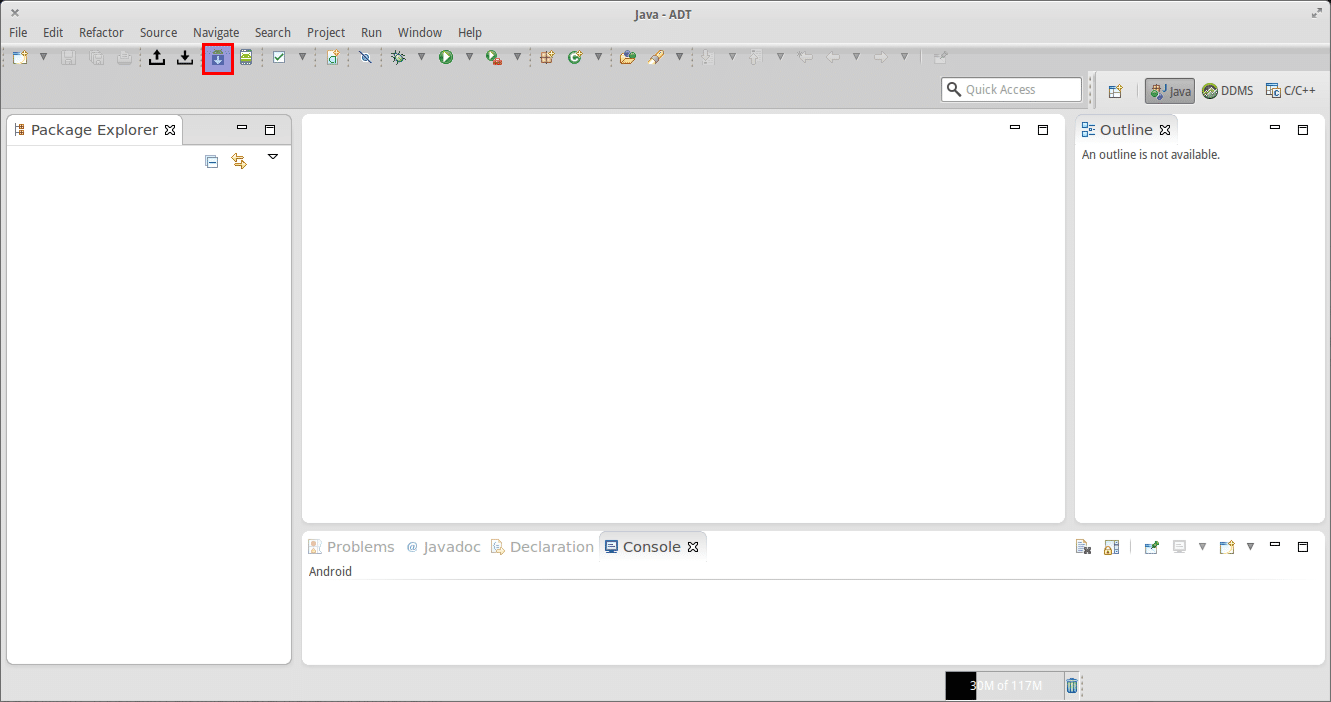
Task: Switch to the Declaration tab
Action: (x=542, y=547)
